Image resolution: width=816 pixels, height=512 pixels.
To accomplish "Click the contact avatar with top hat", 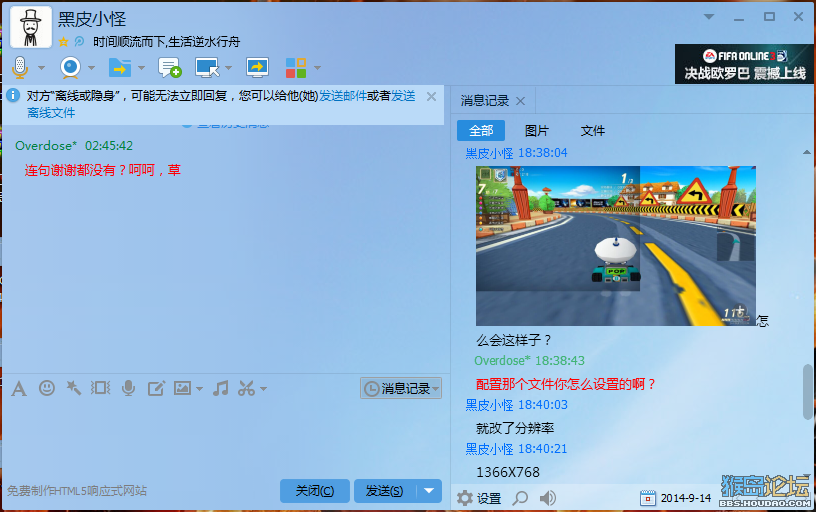I will coord(31,27).
